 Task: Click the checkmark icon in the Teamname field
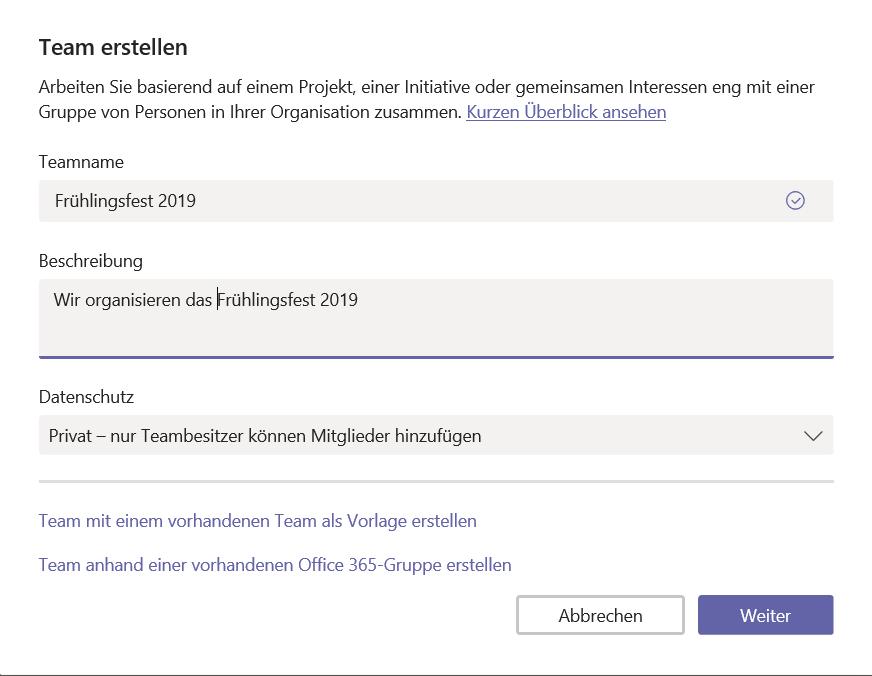click(x=795, y=201)
